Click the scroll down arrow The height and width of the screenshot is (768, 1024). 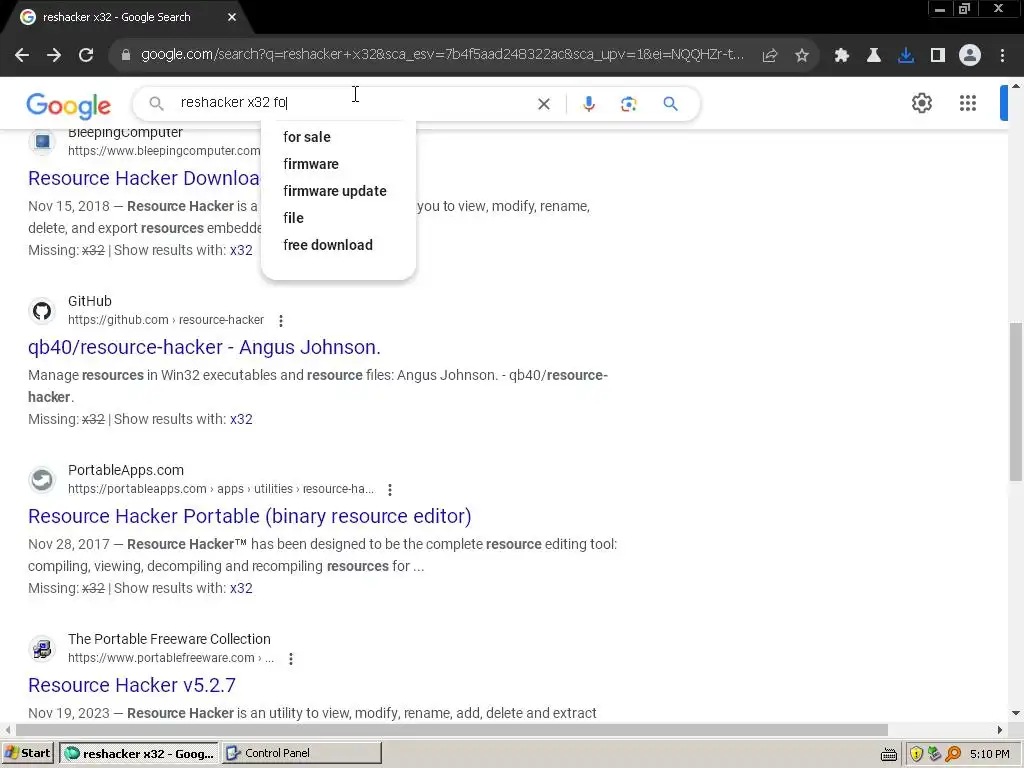[x=1016, y=713]
